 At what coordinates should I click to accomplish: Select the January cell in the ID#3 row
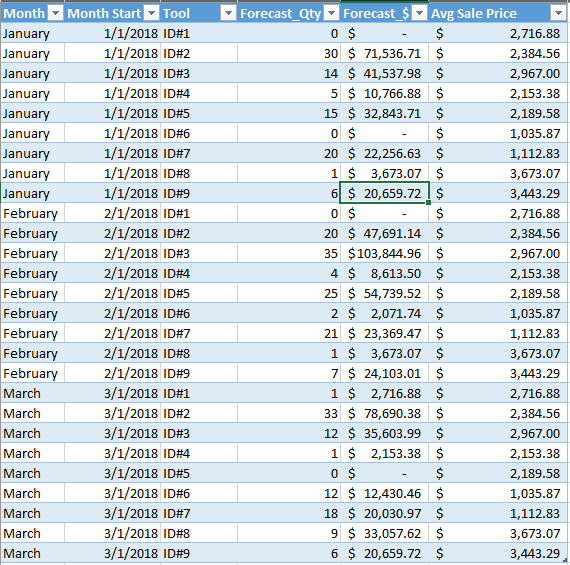(x=32, y=73)
